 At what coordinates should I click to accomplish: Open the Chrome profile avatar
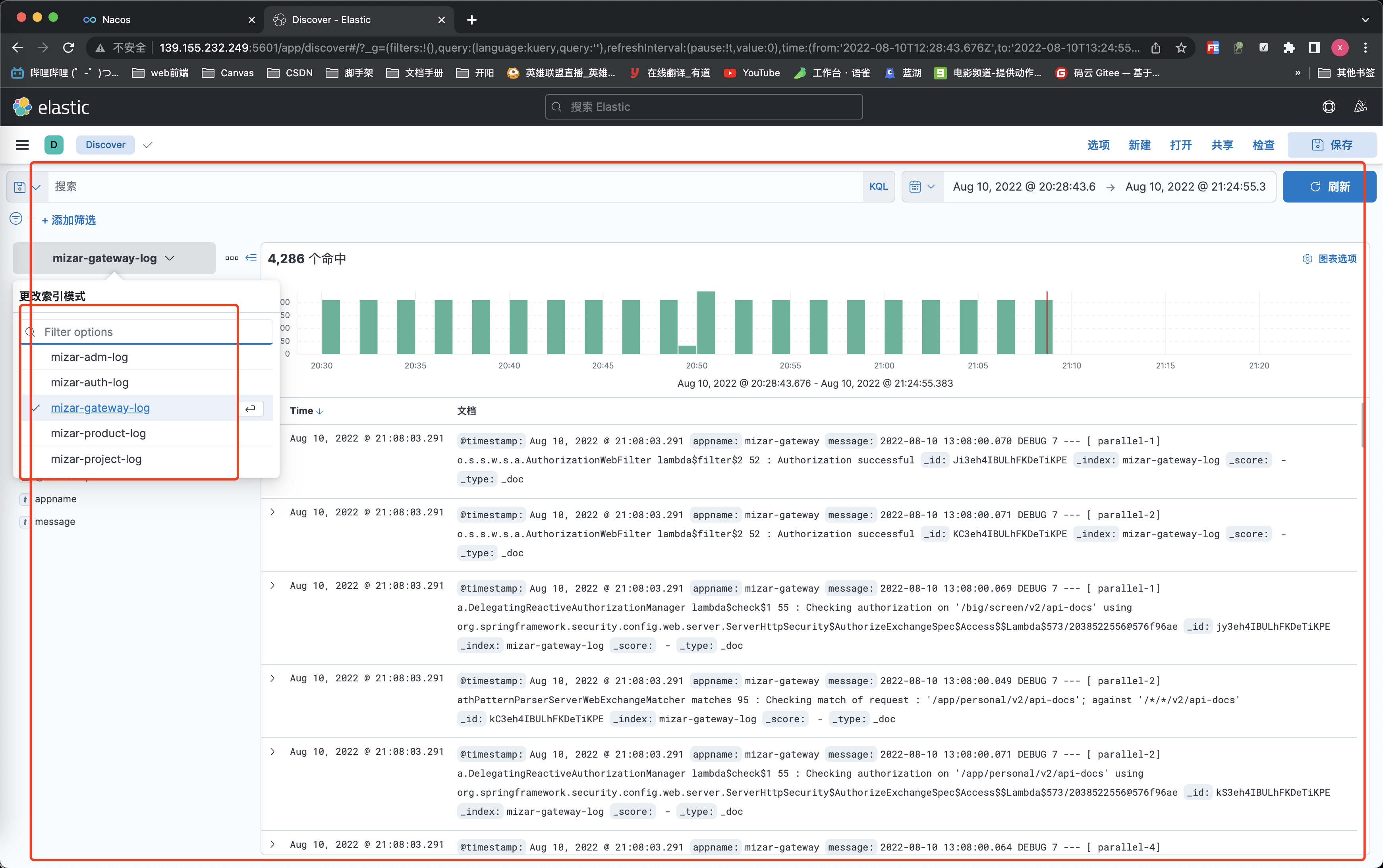click(x=1340, y=48)
